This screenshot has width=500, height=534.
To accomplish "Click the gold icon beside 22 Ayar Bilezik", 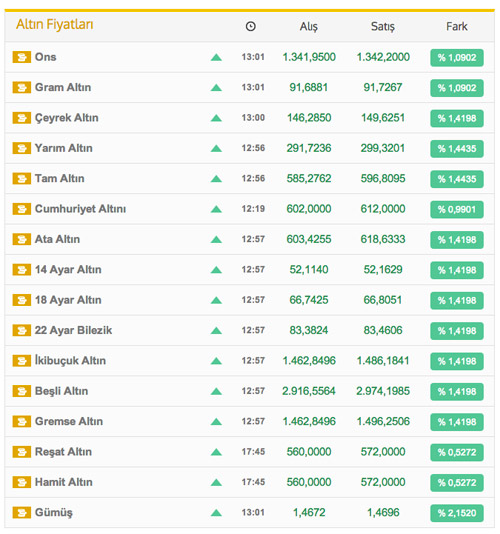I will pos(21,330).
